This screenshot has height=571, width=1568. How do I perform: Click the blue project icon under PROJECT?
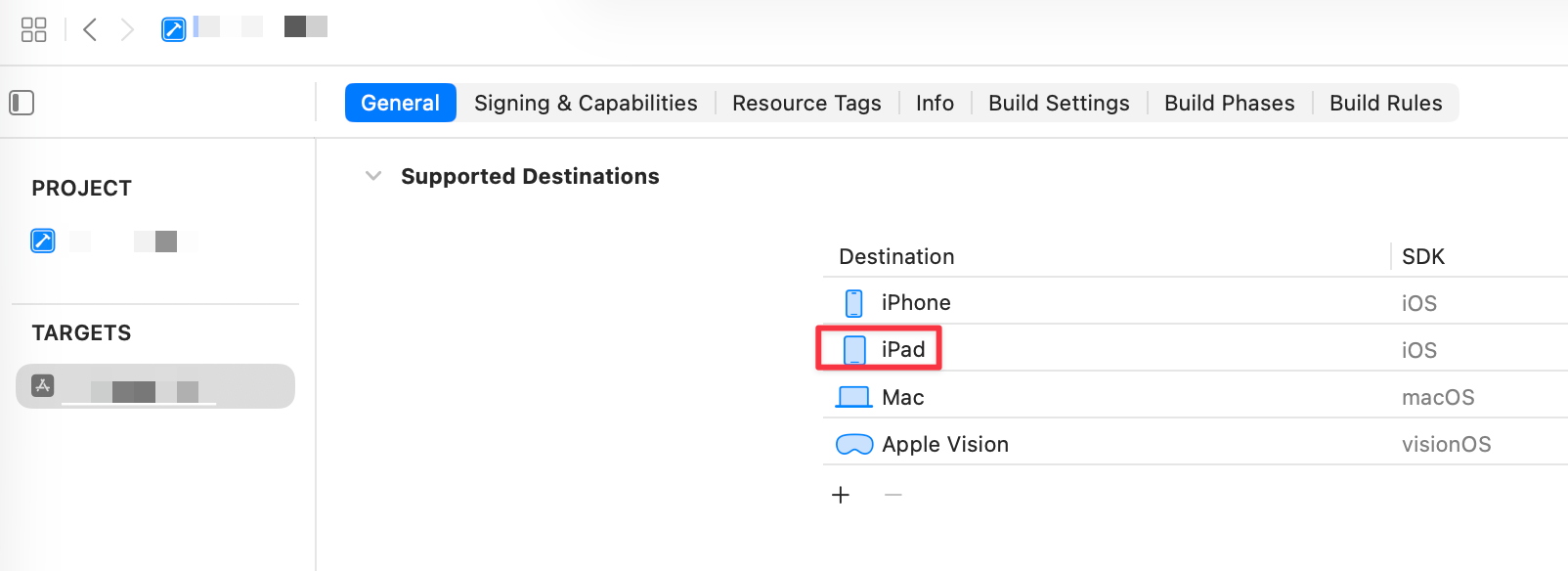click(42, 241)
